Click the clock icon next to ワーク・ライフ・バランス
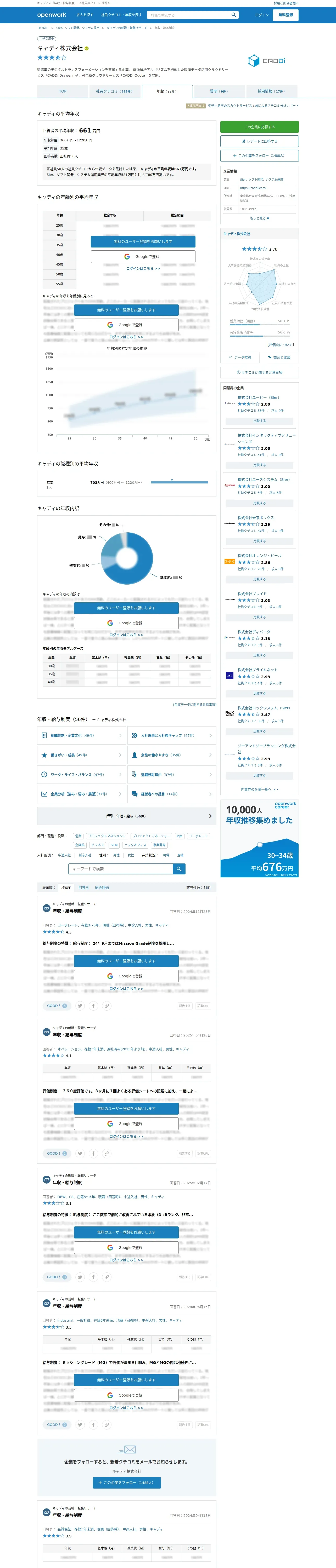The image size is (336, 1568). [x=44, y=774]
